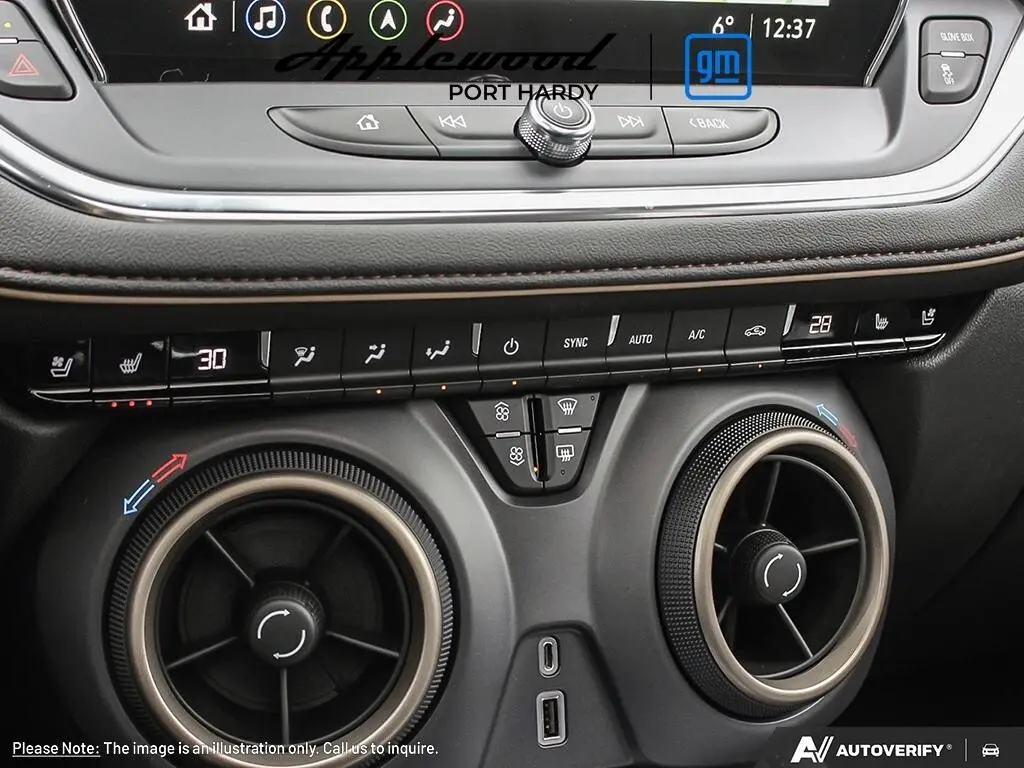Toggle the SYNC climate button

point(576,343)
